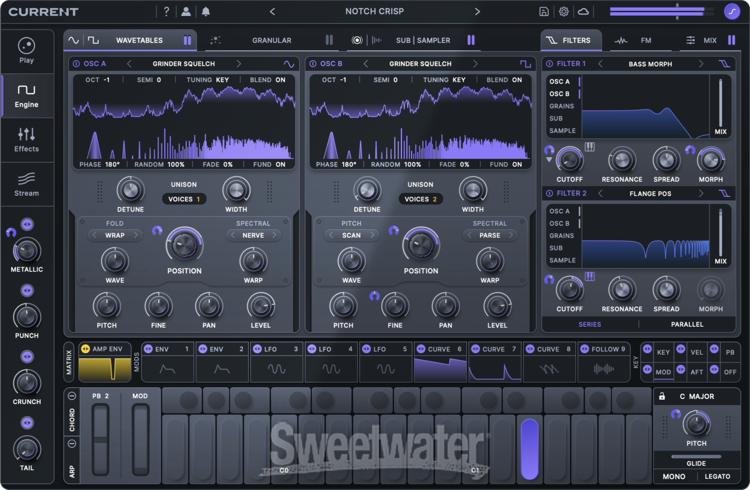Image resolution: width=750 pixels, height=490 pixels.
Task: Click the sub record circle icon
Action: [x=357, y=40]
